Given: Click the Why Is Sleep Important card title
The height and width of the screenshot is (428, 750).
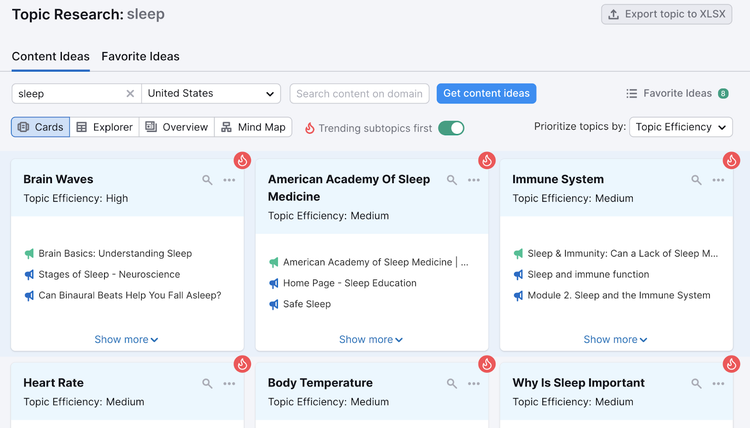Looking at the screenshot, I should (579, 383).
